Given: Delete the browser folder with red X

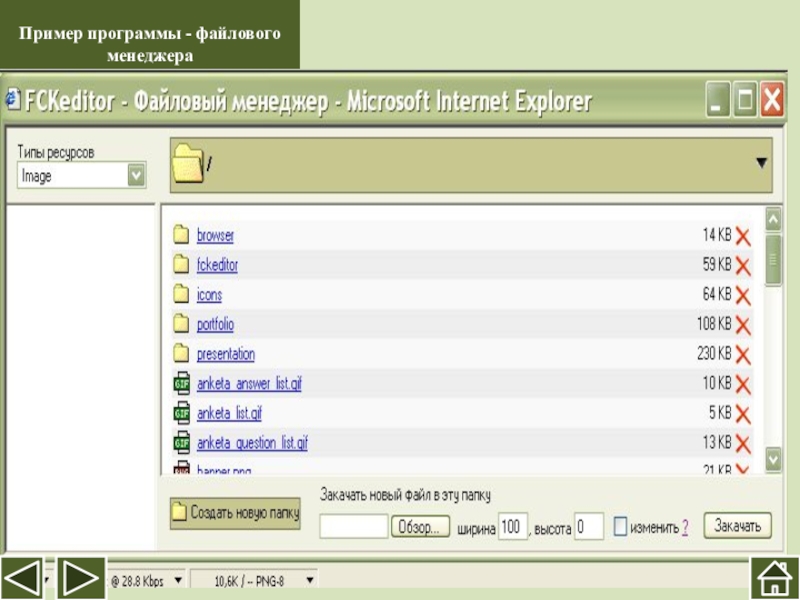Looking at the screenshot, I should click(x=743, y=237).
